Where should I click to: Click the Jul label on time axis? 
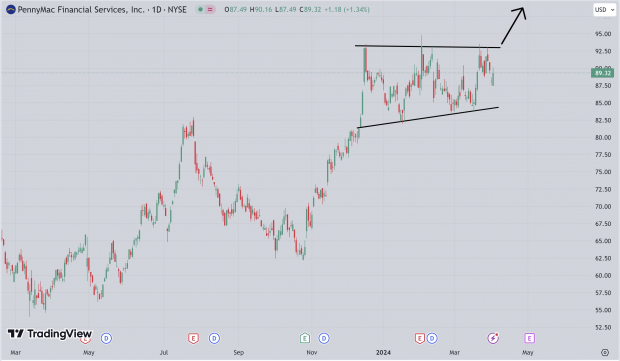164,352
